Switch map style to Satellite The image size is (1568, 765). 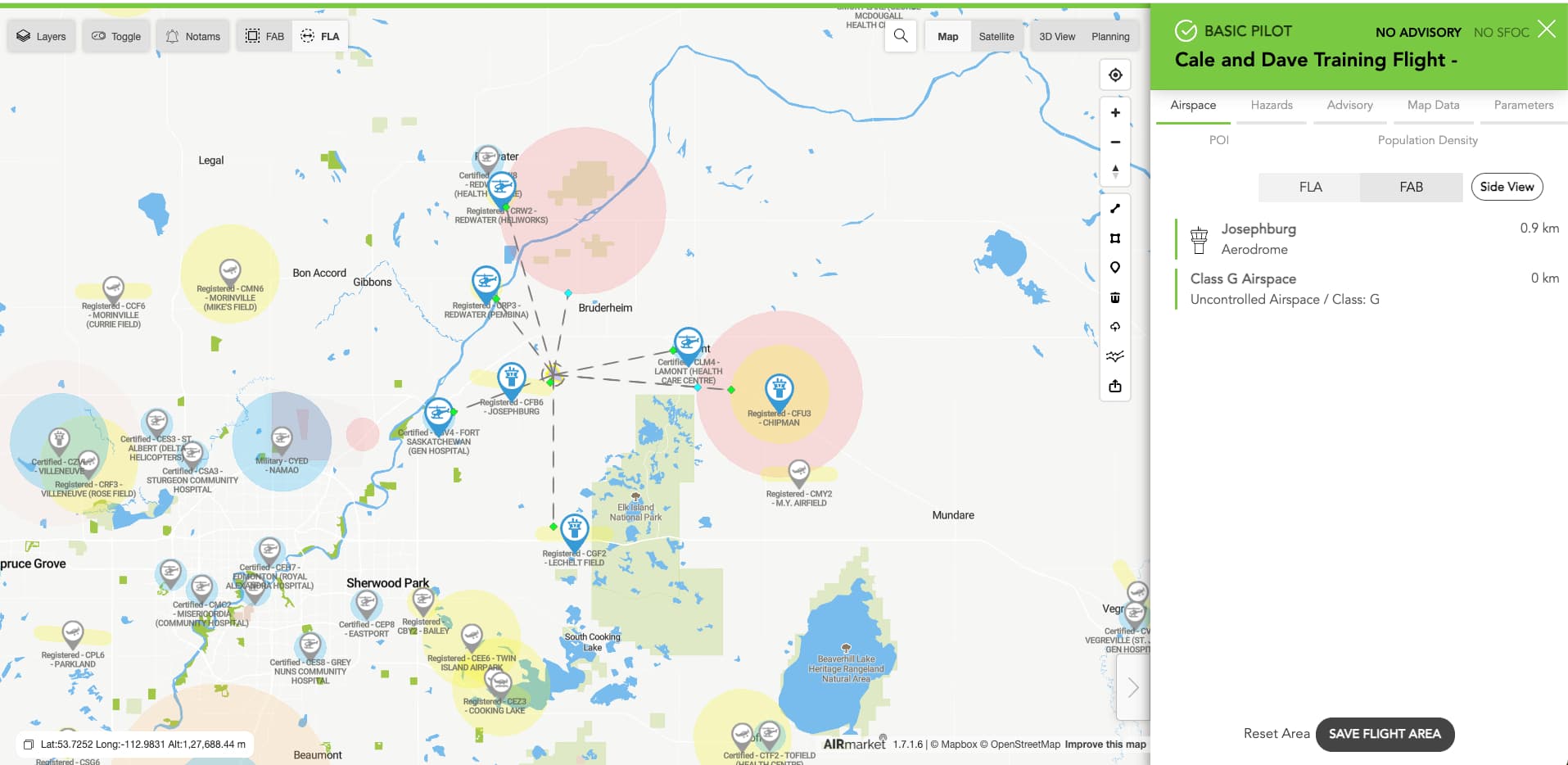[996, 36]
